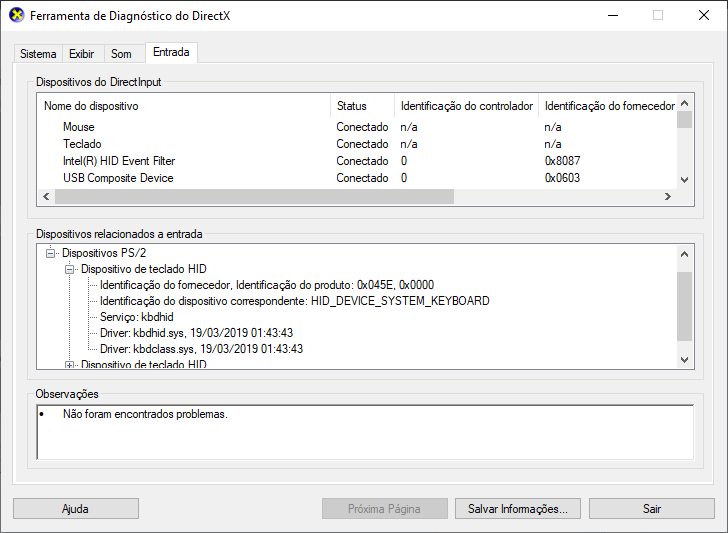The image size is (728, 533).
Task: Select the HID_DEVICE_SYSTEM_KEYBOARD tree line
Action: [x=294, y=301]
